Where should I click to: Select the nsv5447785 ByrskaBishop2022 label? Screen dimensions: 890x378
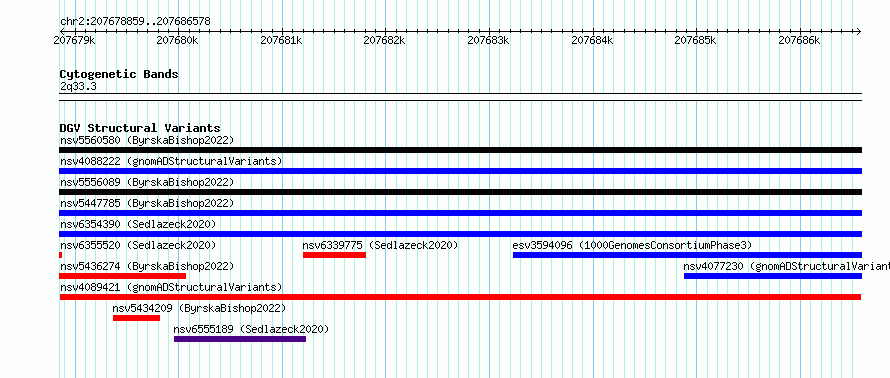click(x=147, y=203)
